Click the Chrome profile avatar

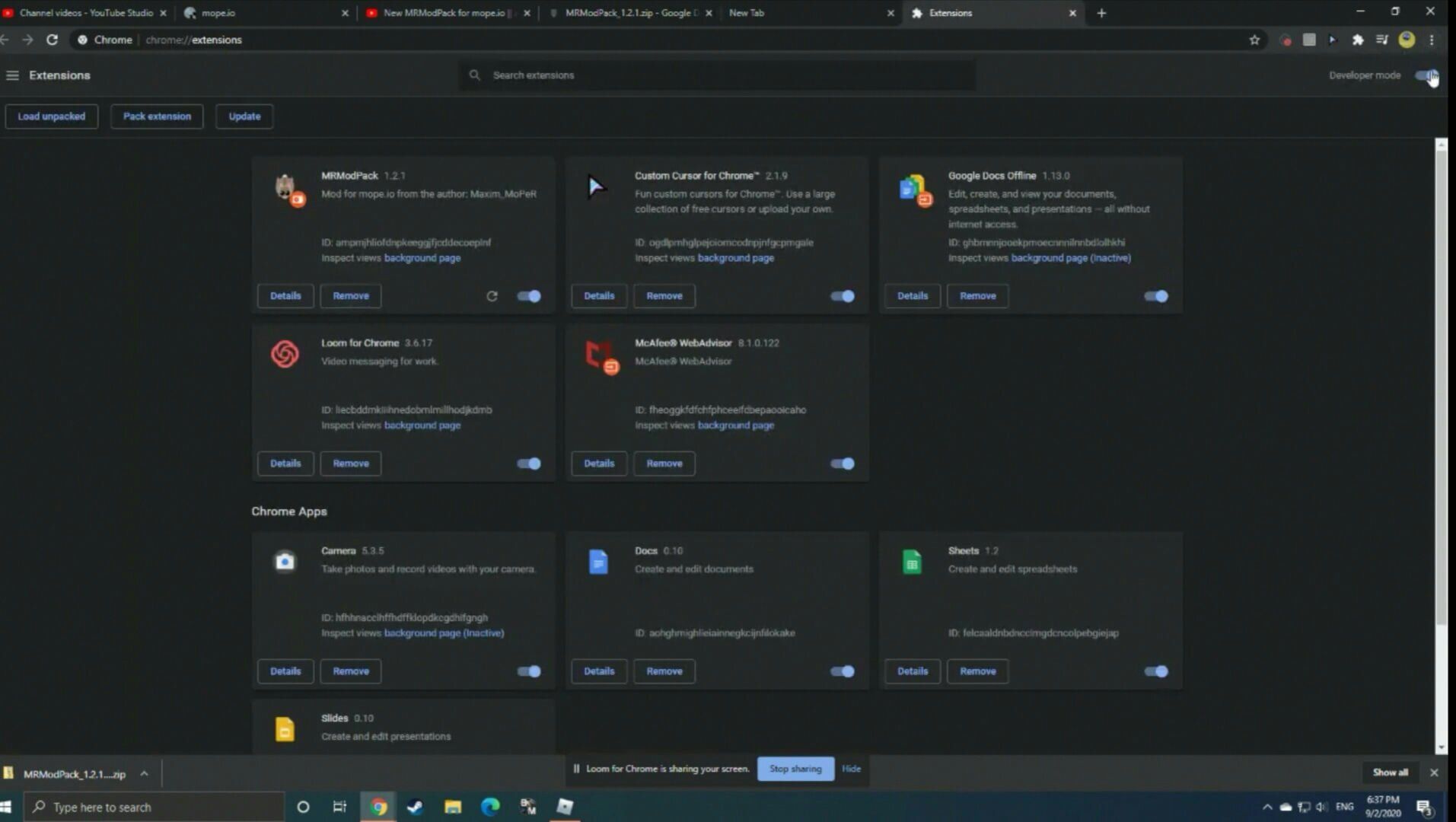click(1407, 40)
